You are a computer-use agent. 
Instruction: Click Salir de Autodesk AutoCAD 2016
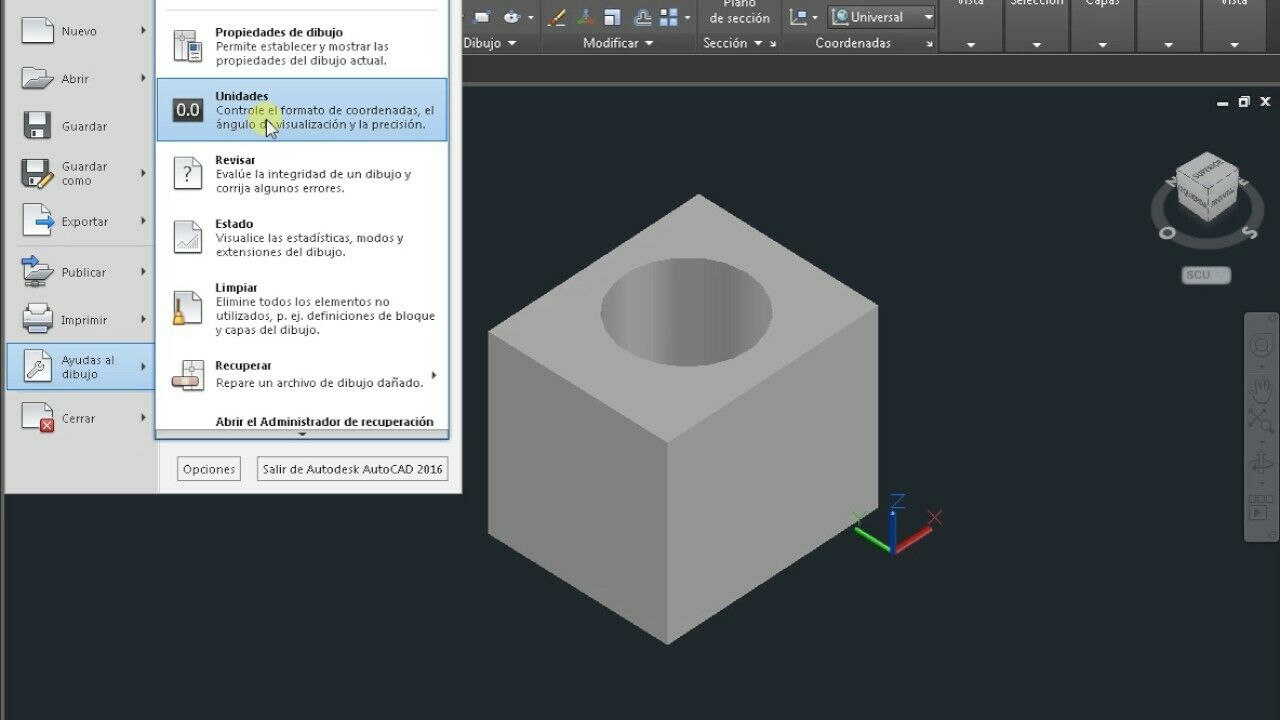point(352,469)
